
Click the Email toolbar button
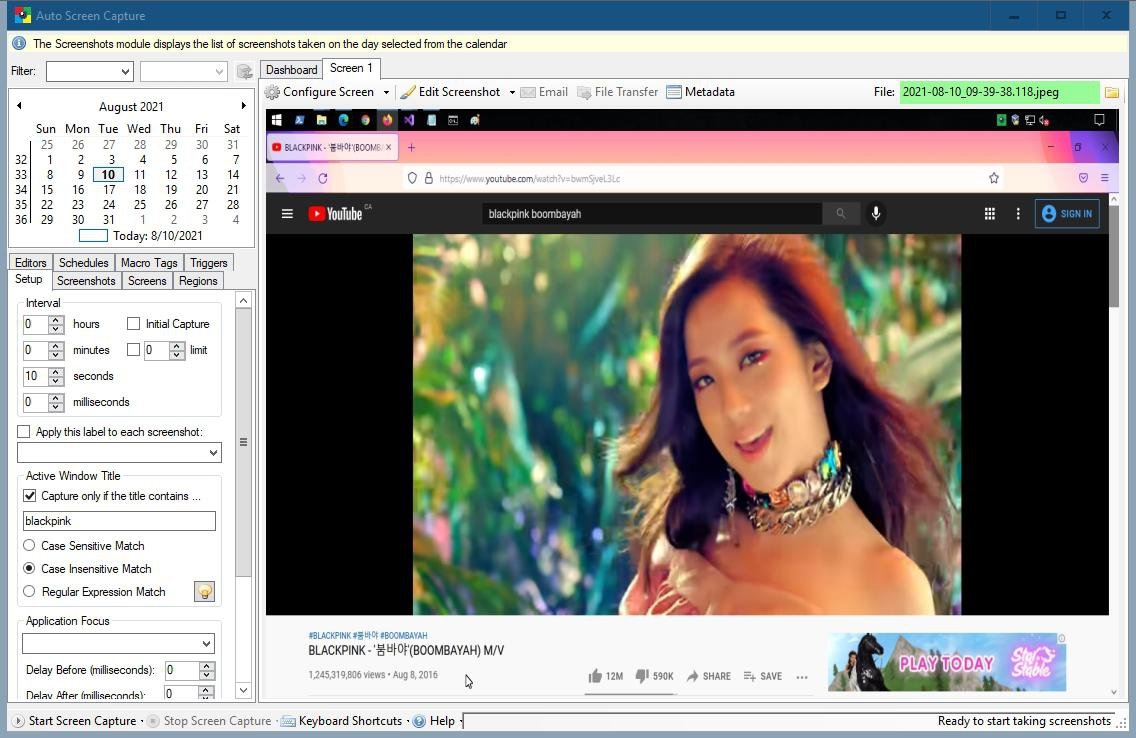pos(544,92)
